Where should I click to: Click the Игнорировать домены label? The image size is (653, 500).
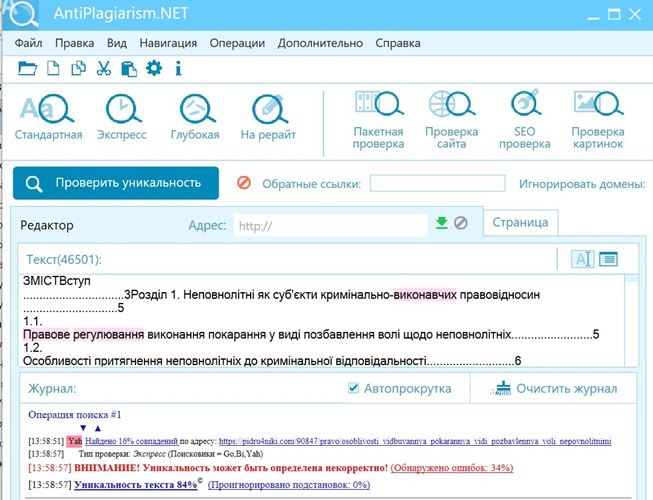coord(582,184)
